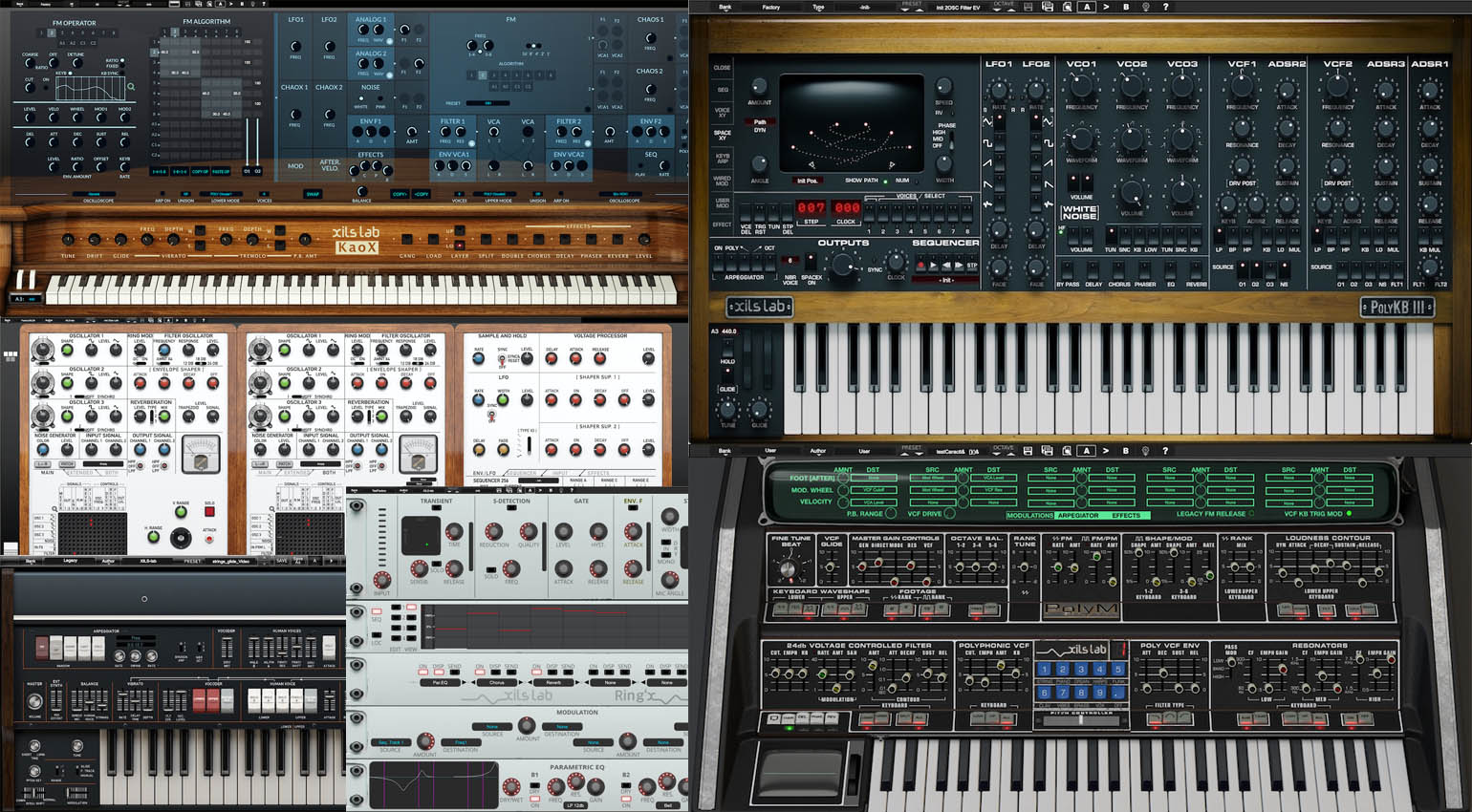Viewport: 1472px width, 812px height.
Task: Open the Path mode selector in PolyKB III
Action: (761, 122)
